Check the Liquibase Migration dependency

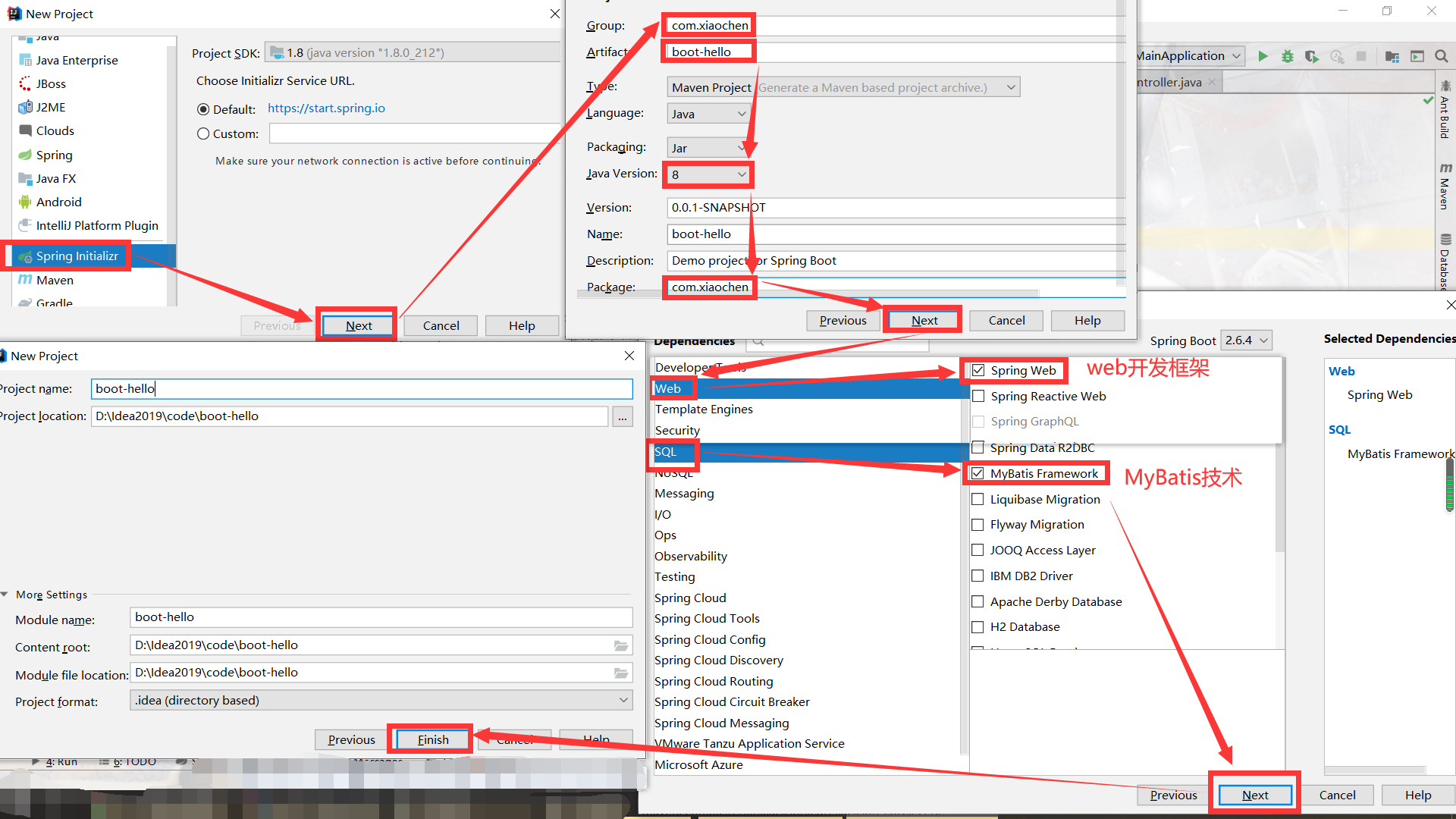tap(977, 499)
